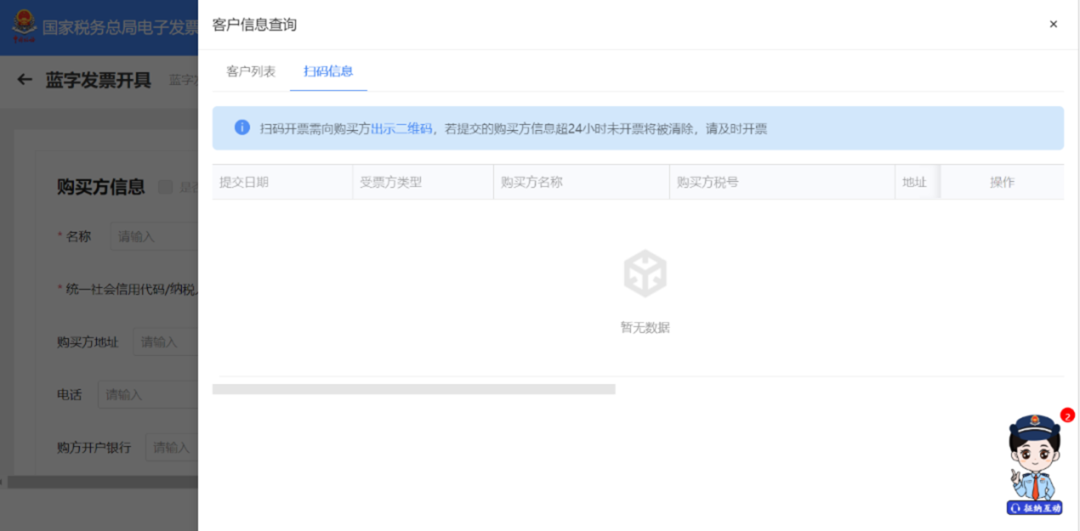Select the 扫码信息 tab

coord(328,72)
